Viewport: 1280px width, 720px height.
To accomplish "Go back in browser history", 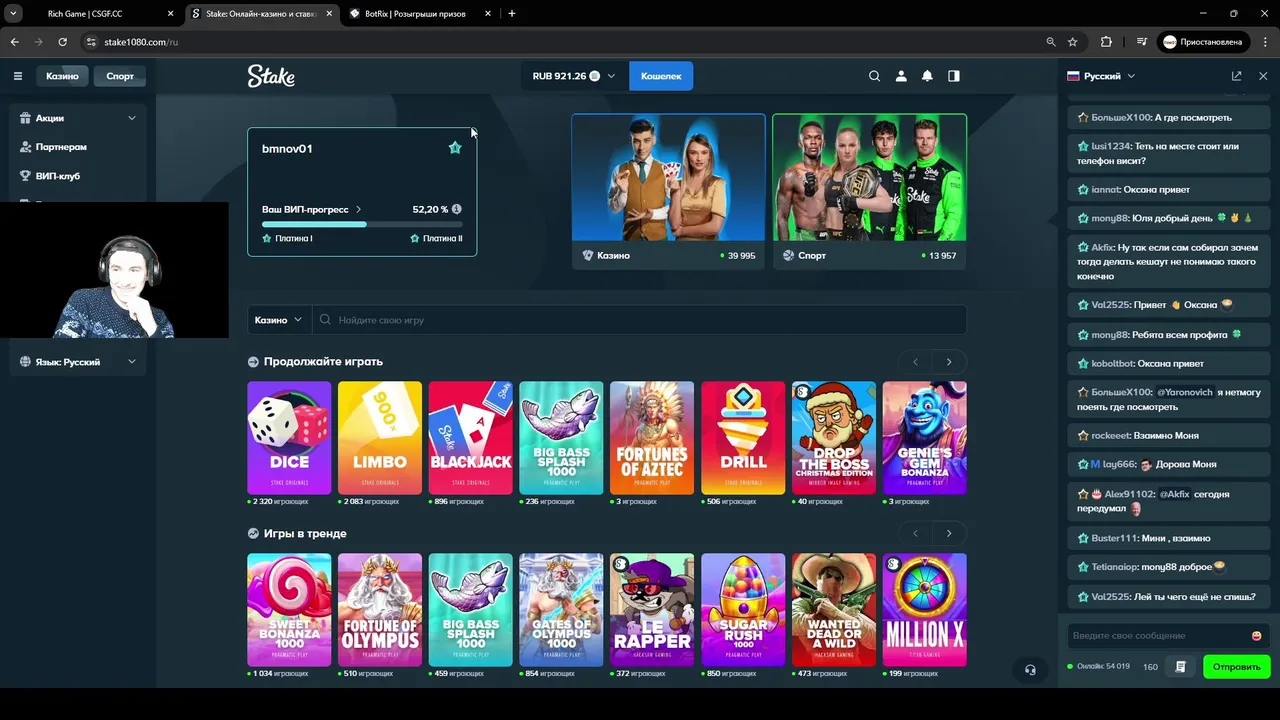I will 15,42.
